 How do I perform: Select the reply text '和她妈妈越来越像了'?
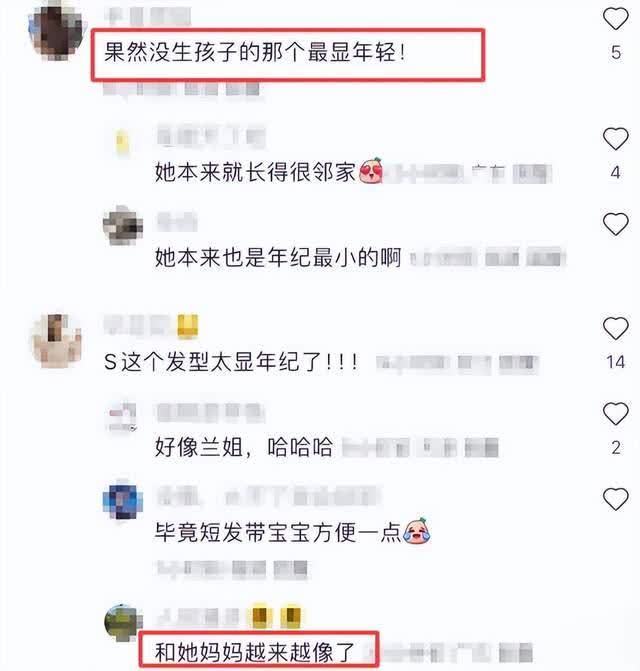click(x=255, y=652)
